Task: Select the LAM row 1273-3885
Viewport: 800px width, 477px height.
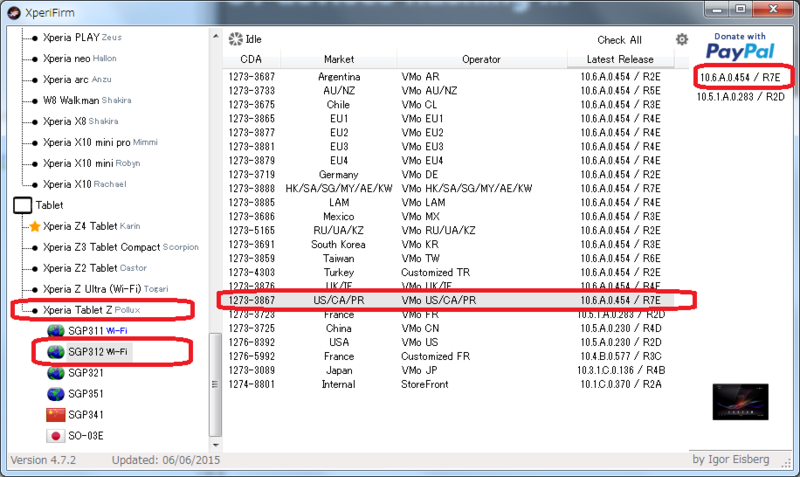Action: pyautogui.click(x=448, y=203)
